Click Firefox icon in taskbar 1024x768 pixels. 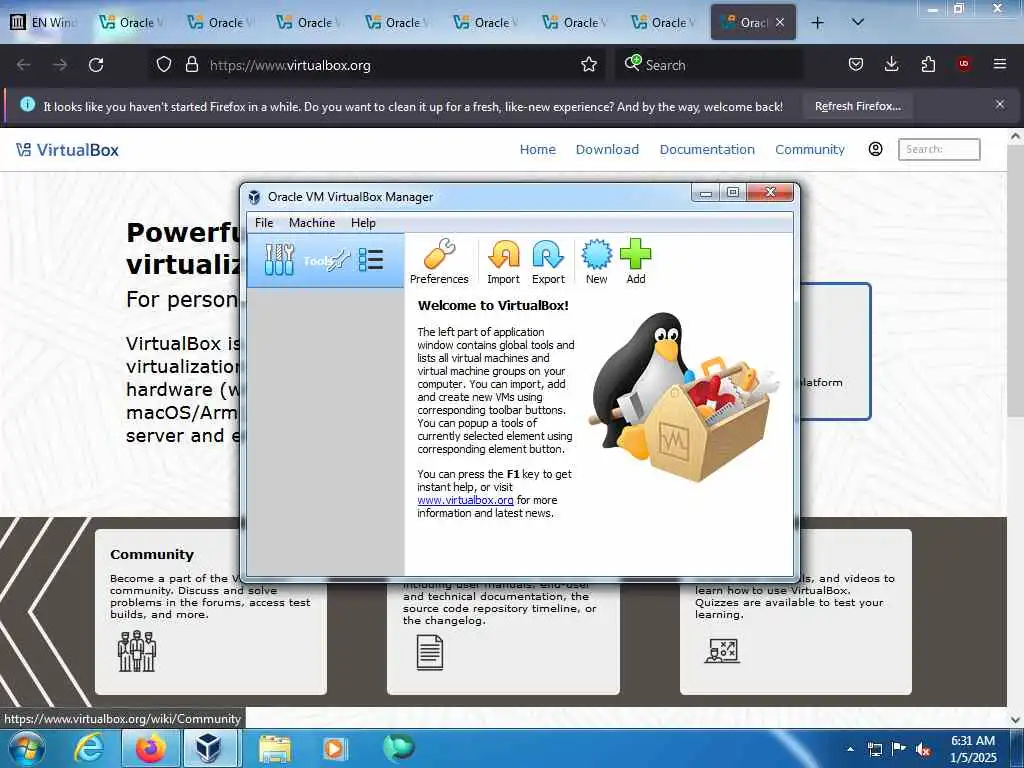[x=150, y=748]
